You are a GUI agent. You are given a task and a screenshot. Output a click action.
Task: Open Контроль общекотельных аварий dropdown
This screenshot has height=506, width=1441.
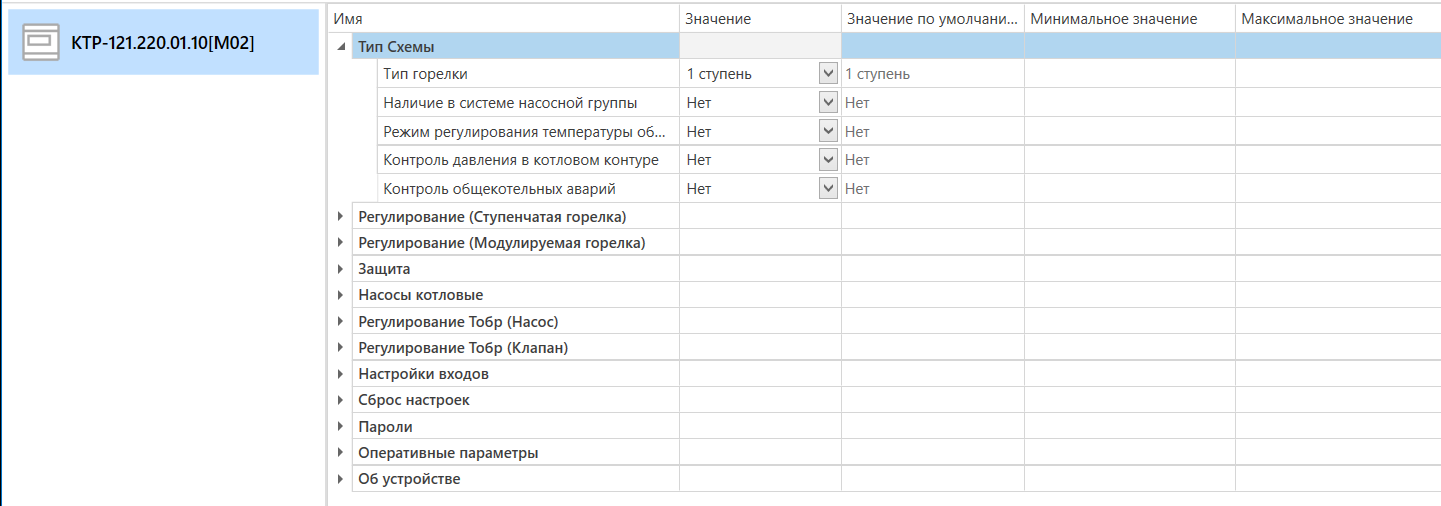[x=827, y=189]
